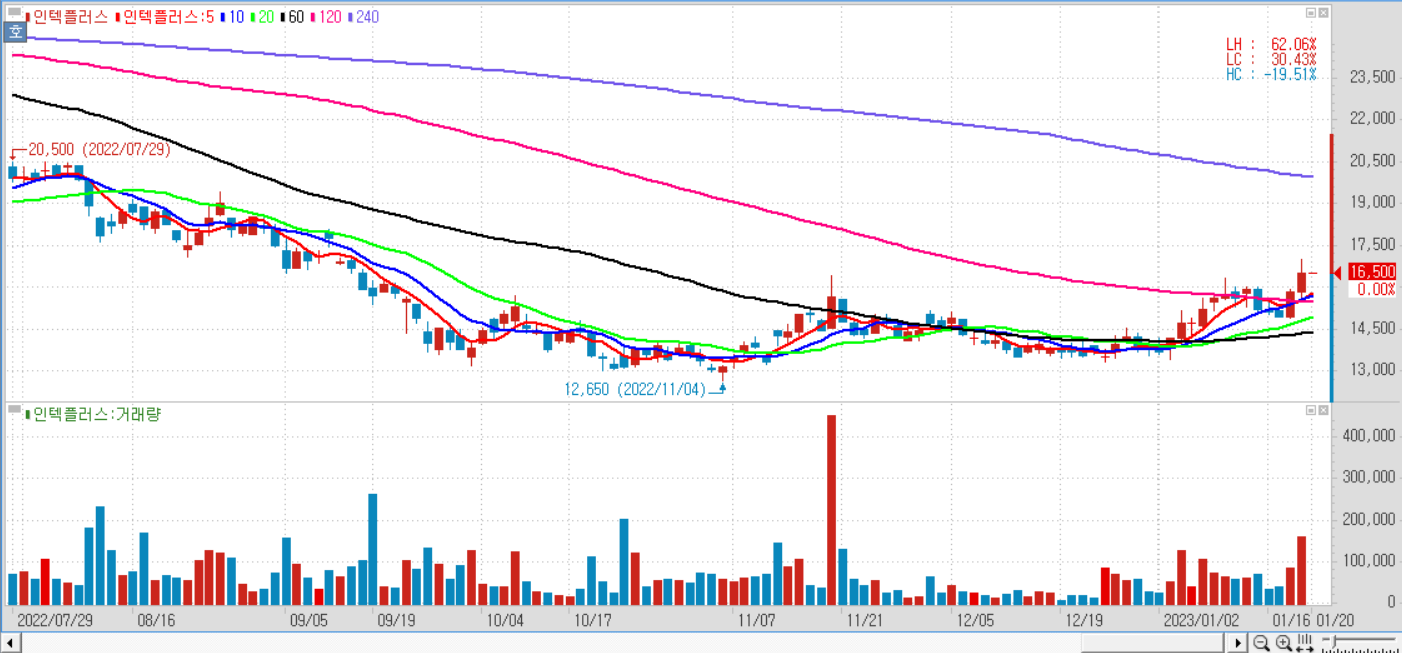Click the 12,650 (2022/11/04) low label
The image size is (1402, 653).
coord(635,389)
